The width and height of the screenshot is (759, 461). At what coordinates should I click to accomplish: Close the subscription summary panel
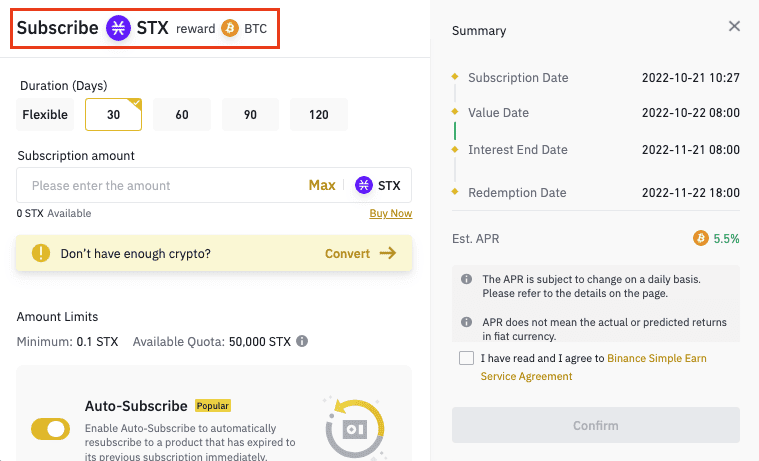click(x=735, y=26)
